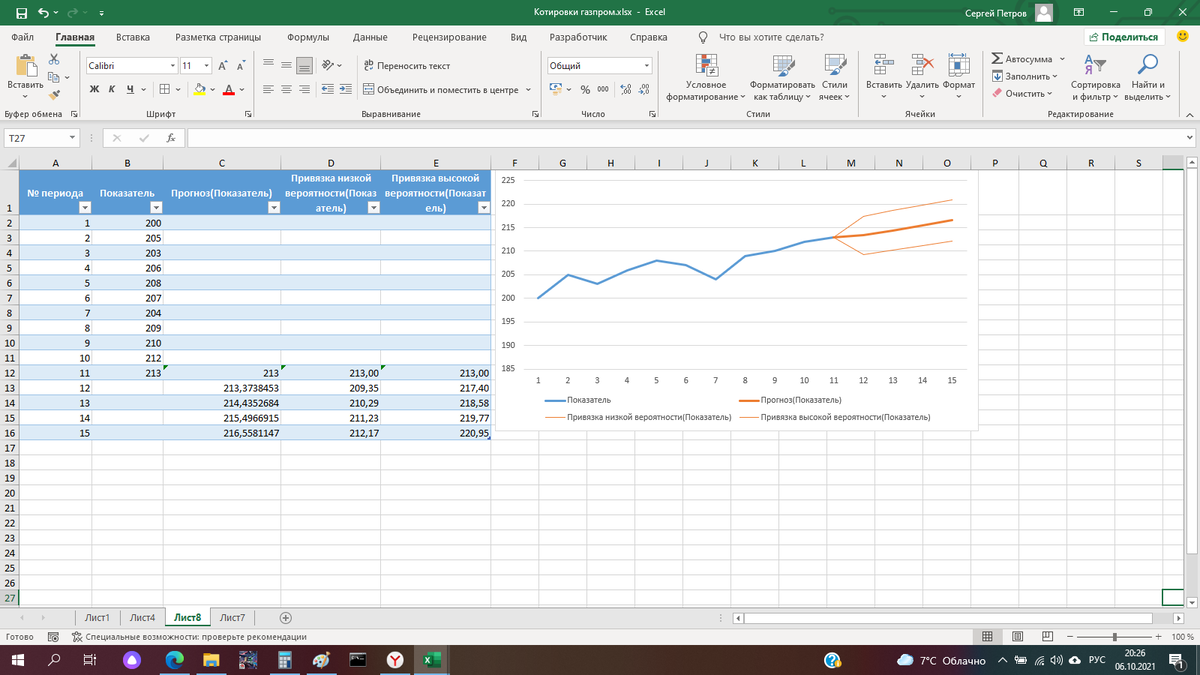Click the accessibility recommendations status message
The height and width of the screenshot is (675, 1200).
coord(187,636)
